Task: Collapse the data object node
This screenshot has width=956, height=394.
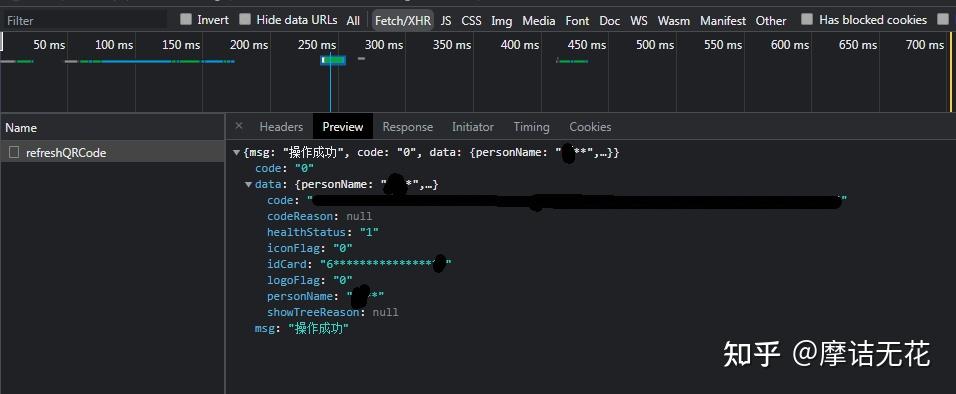Action: (x=248, y=184)
